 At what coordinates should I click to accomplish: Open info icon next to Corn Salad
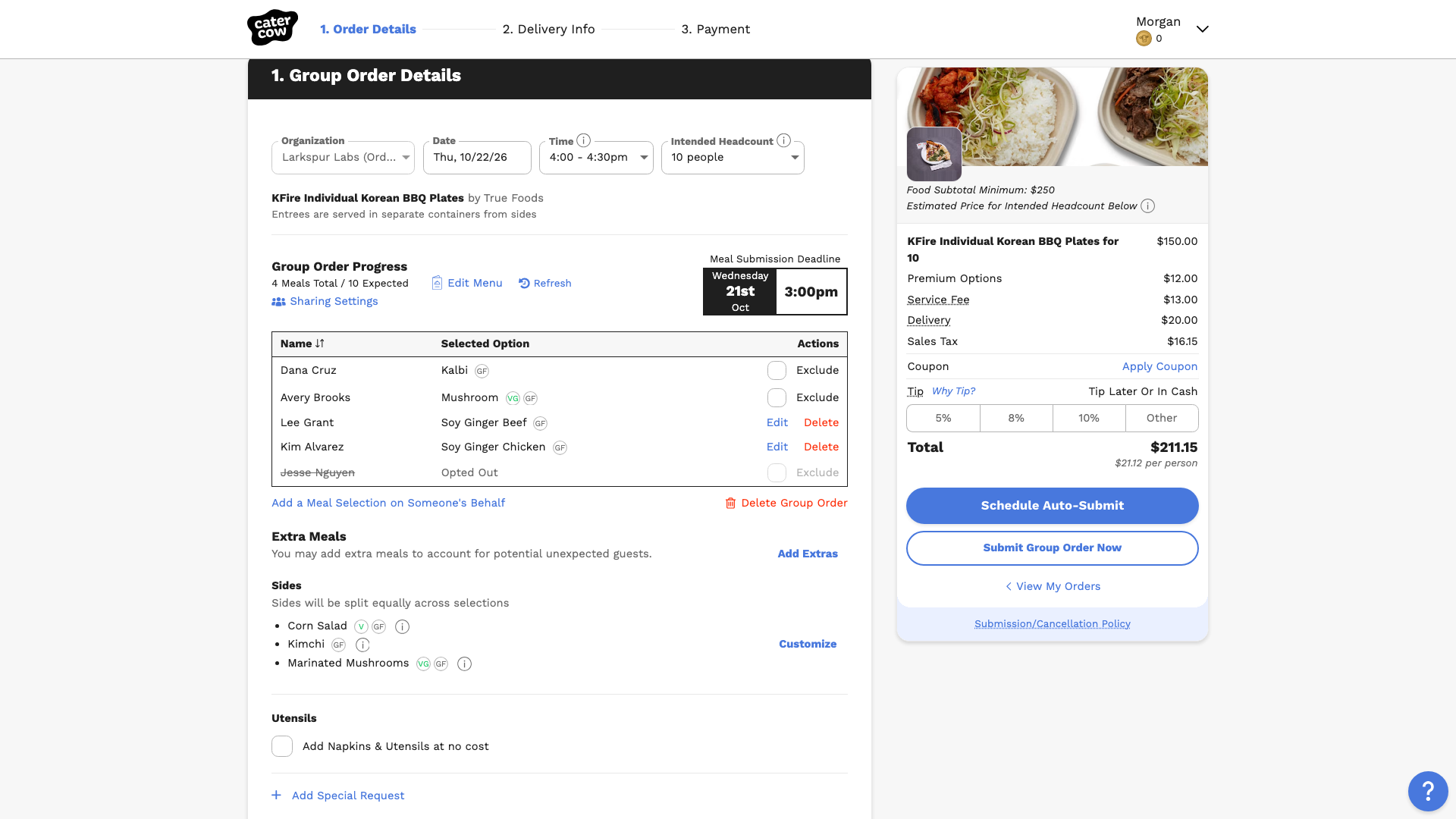pyautogui.click(x=403, y=626)
